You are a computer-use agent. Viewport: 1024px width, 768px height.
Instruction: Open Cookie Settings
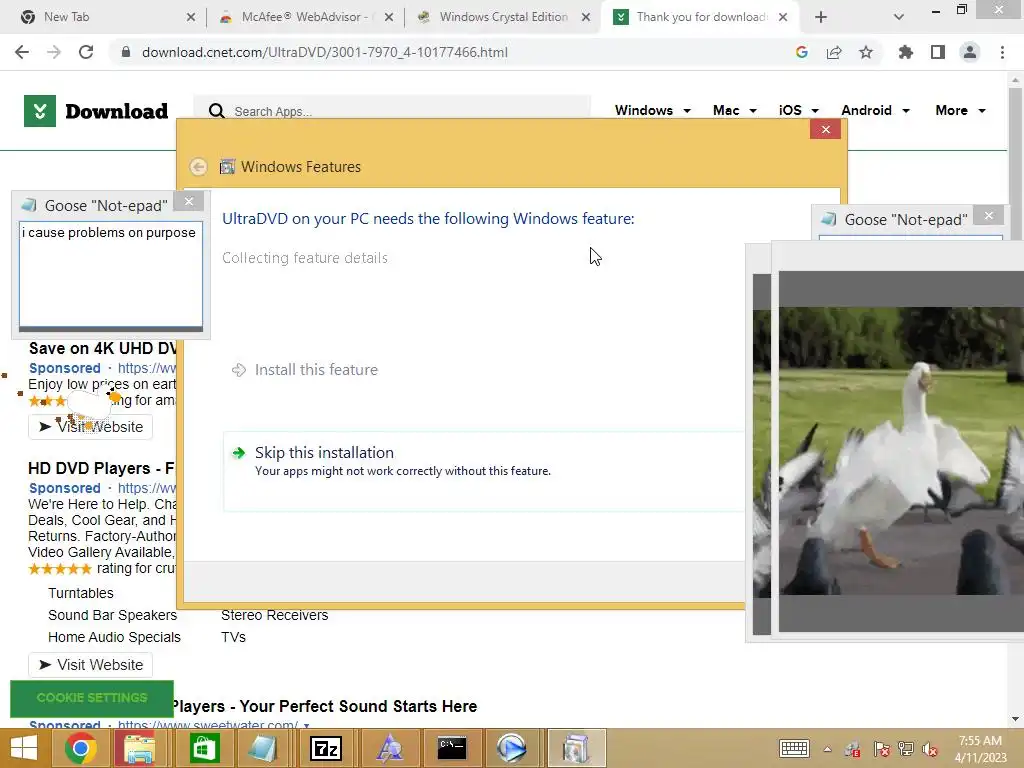(x=92, y=697)
